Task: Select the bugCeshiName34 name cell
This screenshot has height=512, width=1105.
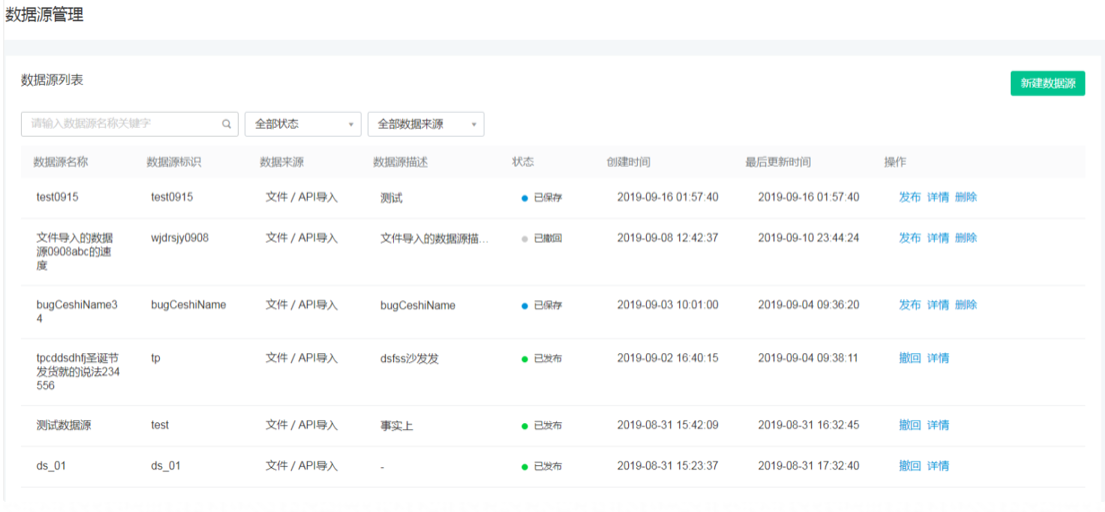Action: [77, 311]
